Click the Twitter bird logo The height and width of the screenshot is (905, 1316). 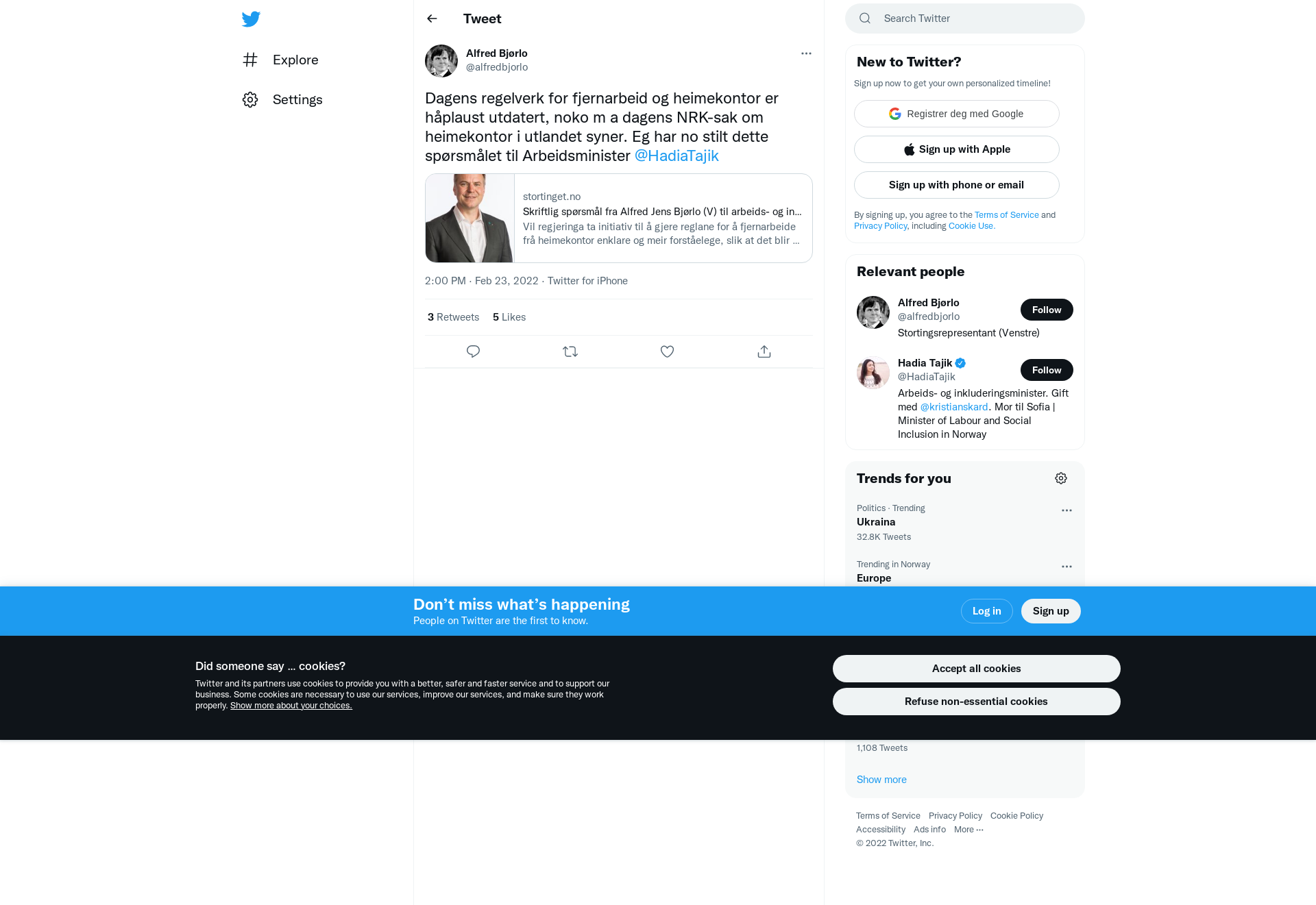pos(251,19)
